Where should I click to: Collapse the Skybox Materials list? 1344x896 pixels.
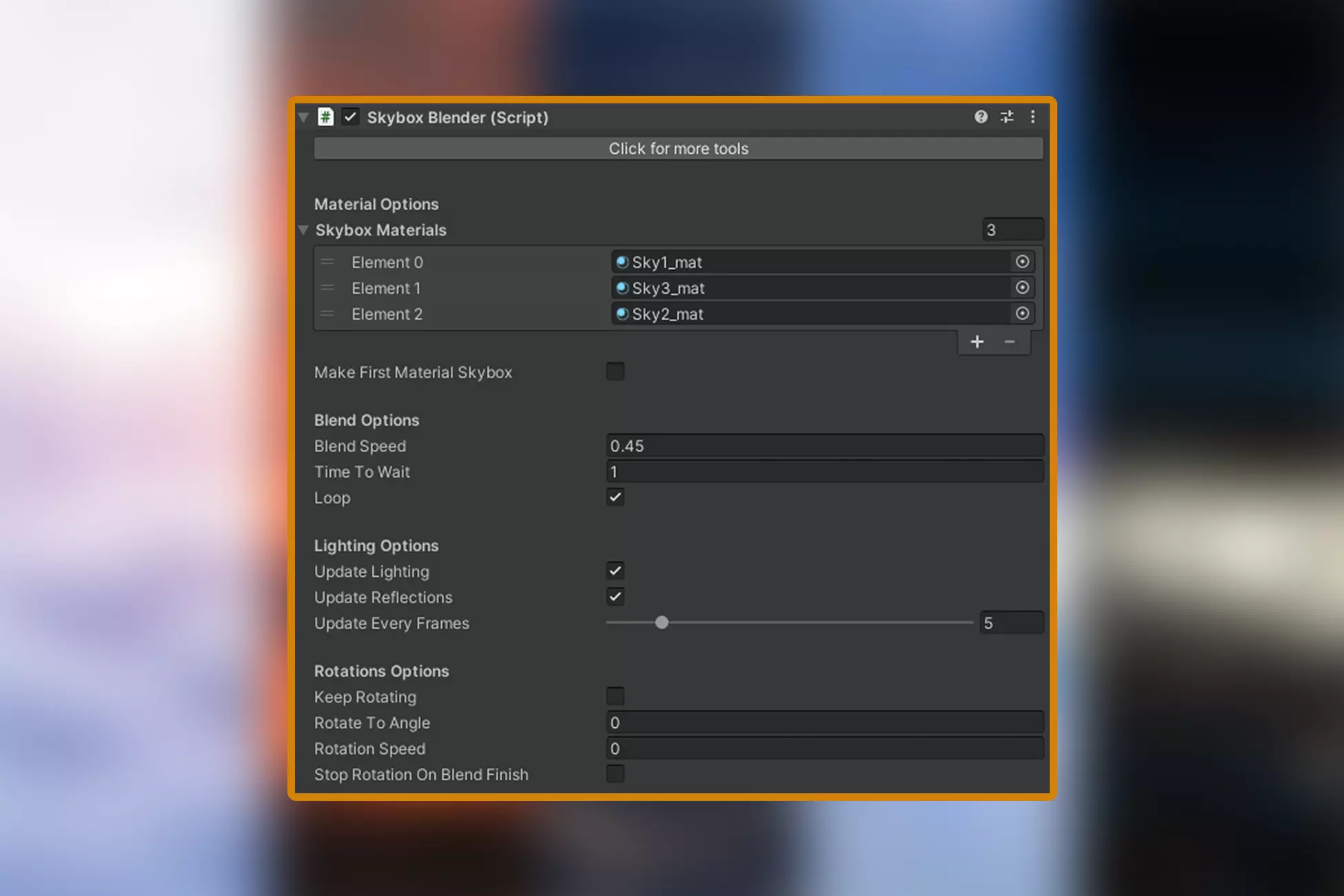[303, 230]
